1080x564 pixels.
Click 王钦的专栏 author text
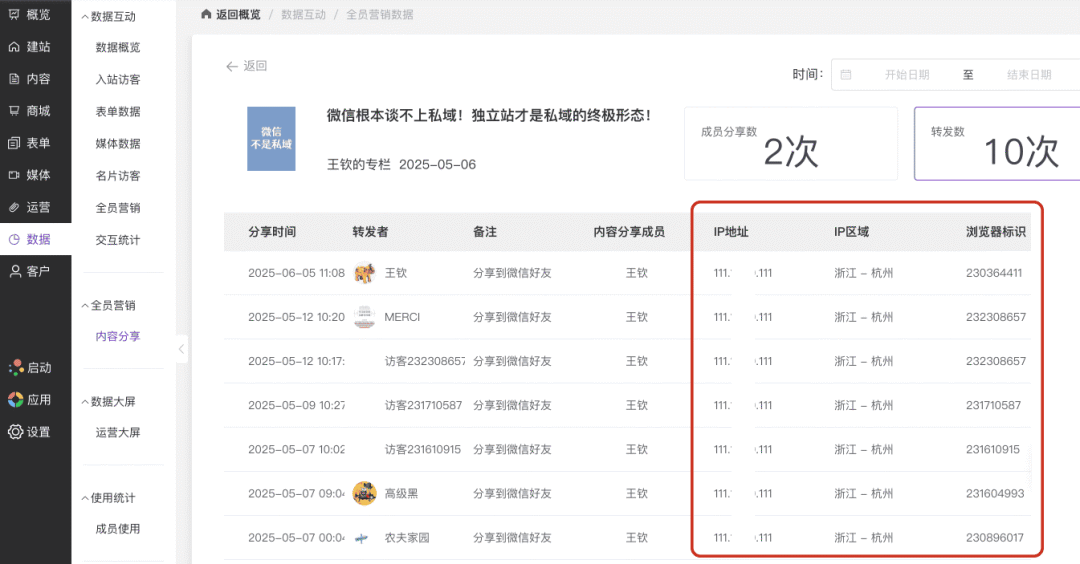tap(358, 165)
